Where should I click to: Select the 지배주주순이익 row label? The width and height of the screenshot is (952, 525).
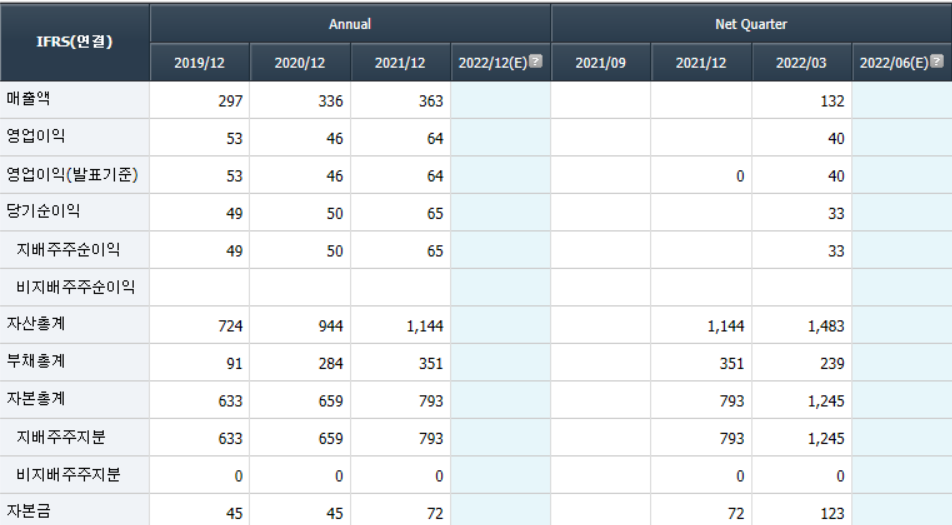click(x=68, y=249)
